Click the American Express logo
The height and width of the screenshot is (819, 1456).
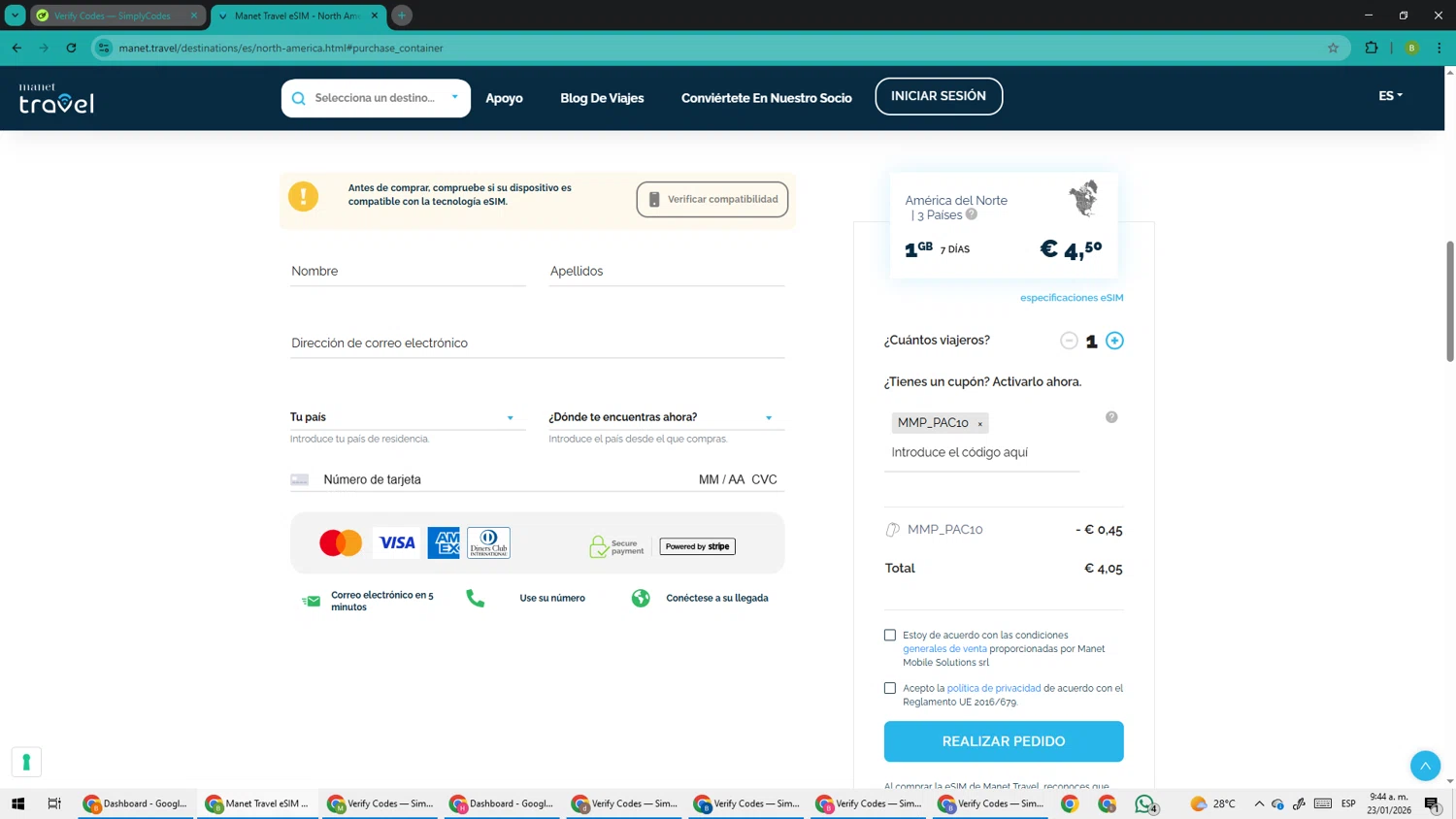(x=444, y=543)
